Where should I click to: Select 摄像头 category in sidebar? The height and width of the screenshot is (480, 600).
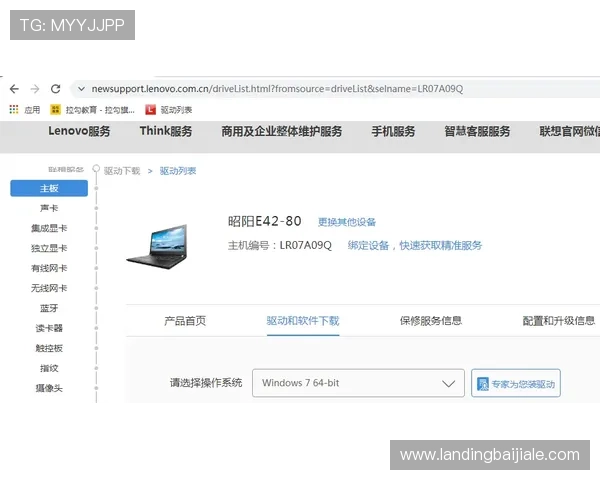tap(49, 388)
